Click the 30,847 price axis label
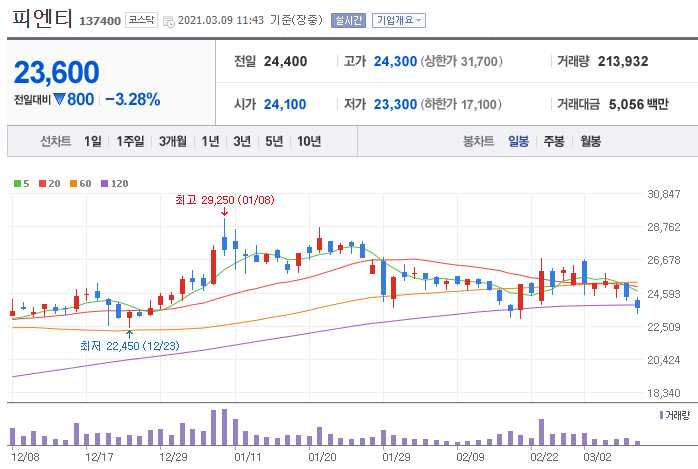Viewport: 698px width, 469px height. pyautogui.click(x=664, y=194)
